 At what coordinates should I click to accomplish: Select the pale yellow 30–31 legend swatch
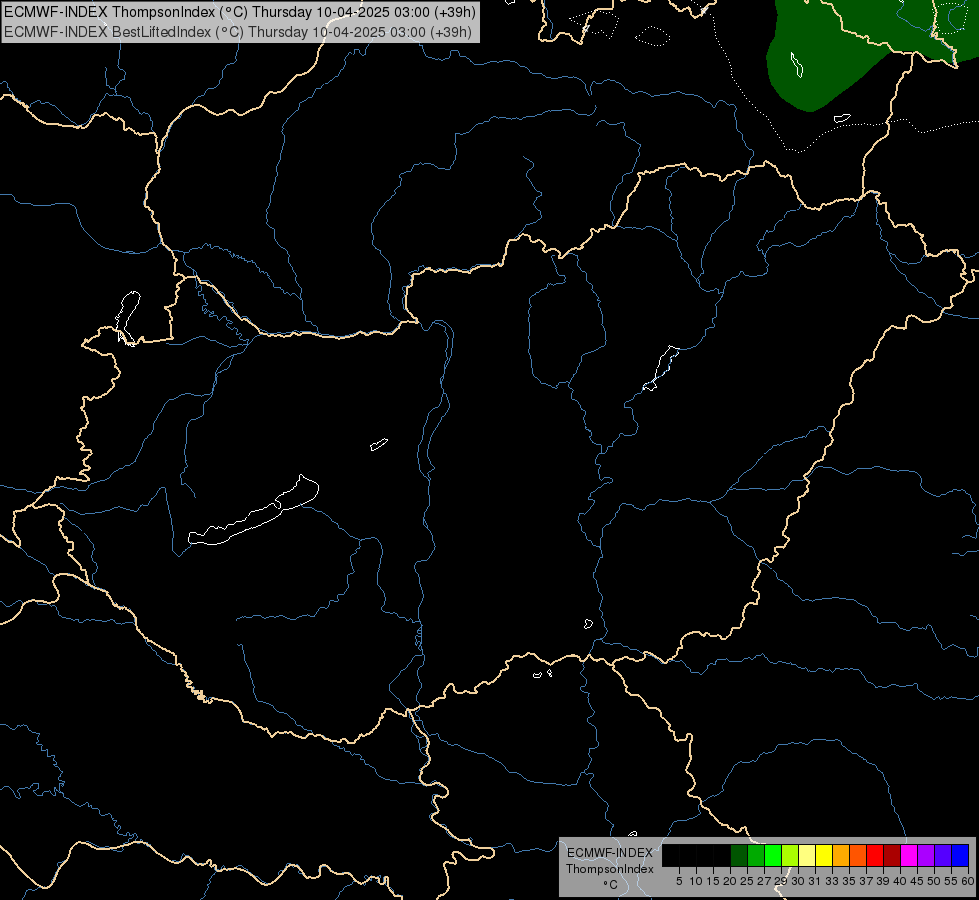tap(807, 855)
